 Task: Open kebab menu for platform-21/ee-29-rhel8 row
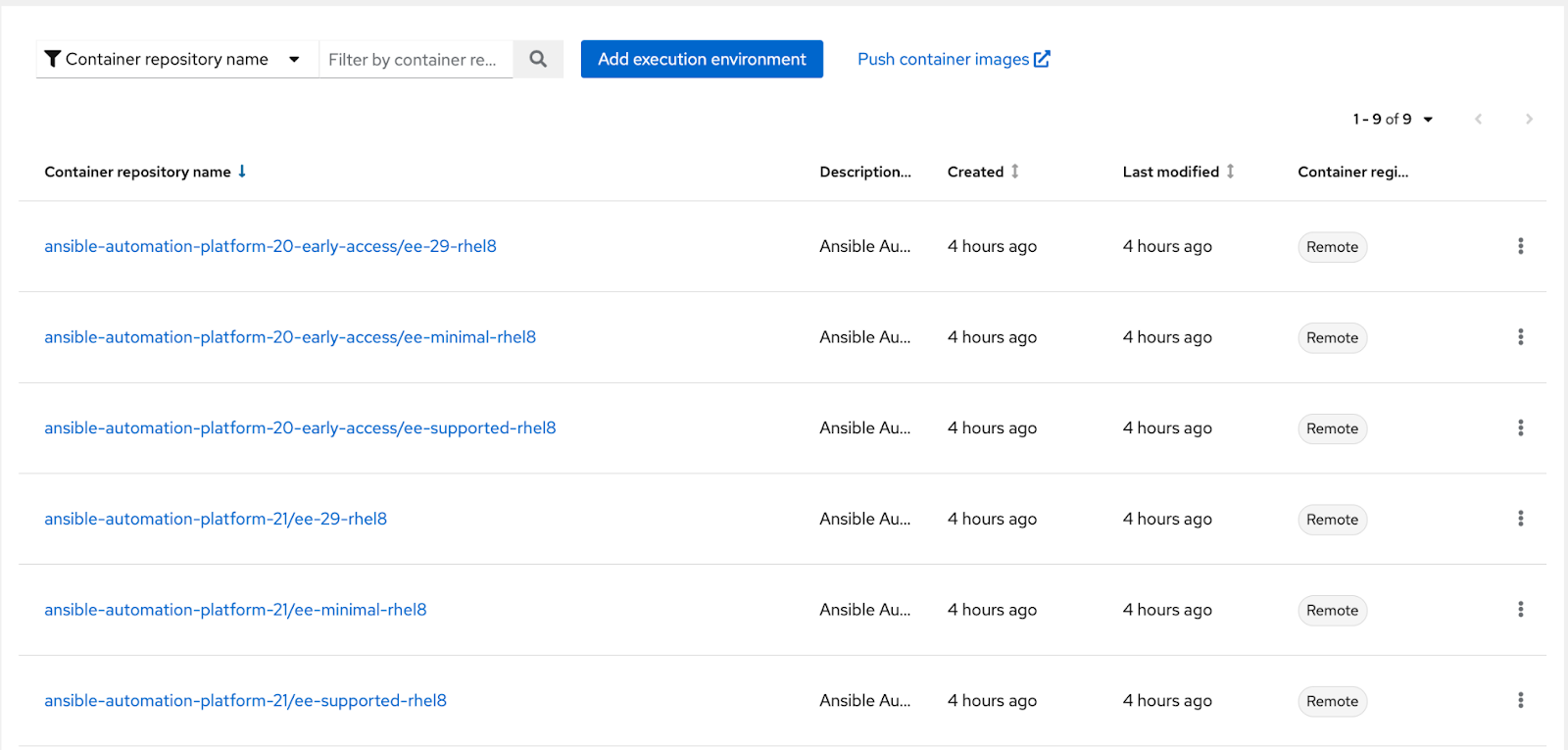click(x=1520, y=519)
